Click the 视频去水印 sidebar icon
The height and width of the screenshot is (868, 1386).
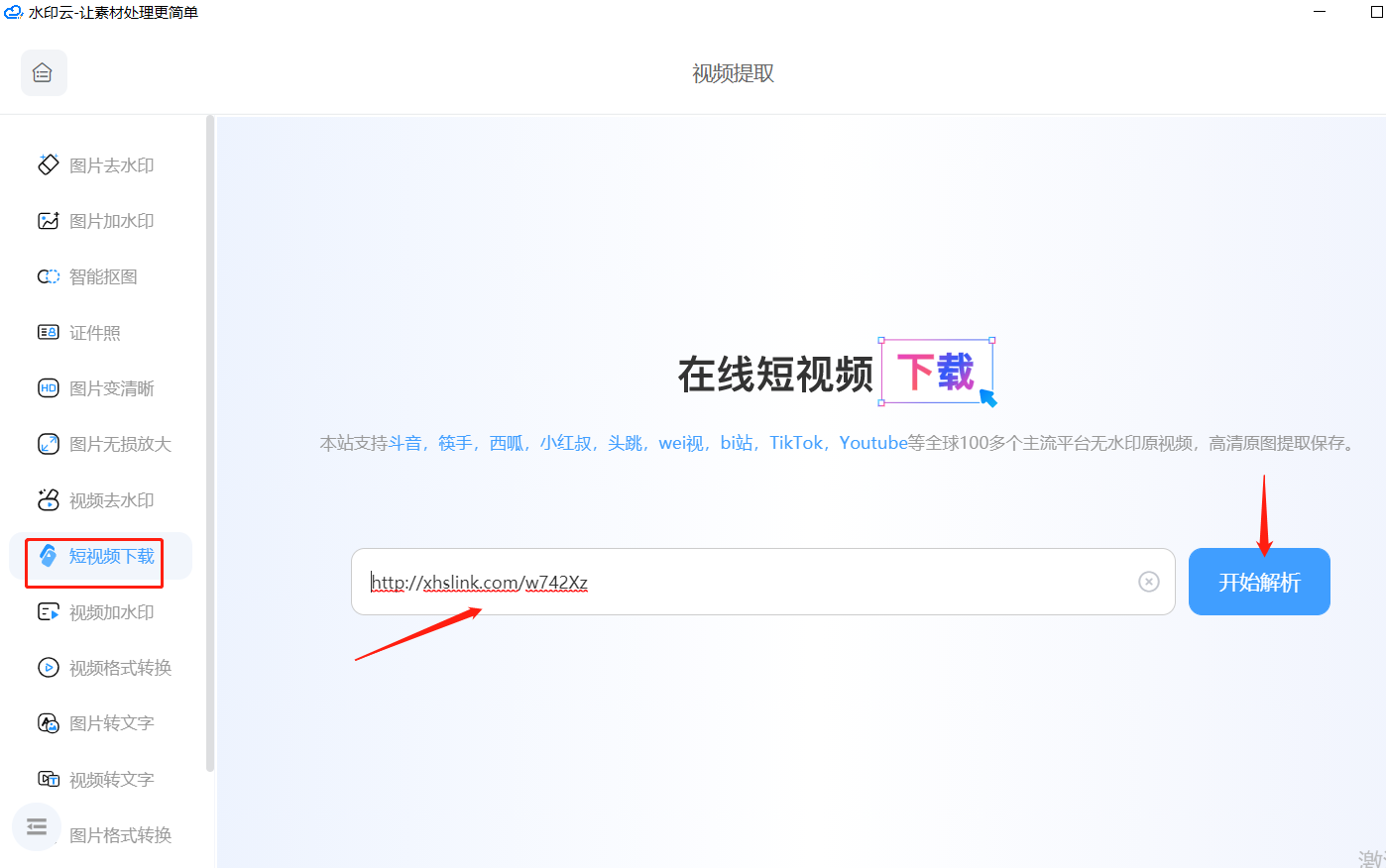point(49,499)
